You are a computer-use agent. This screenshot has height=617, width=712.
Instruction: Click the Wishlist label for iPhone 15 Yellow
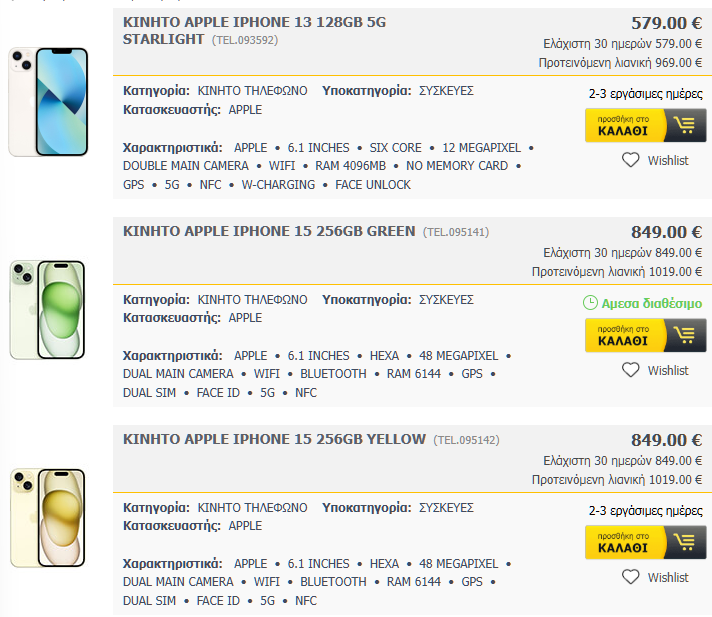point(668,577)
